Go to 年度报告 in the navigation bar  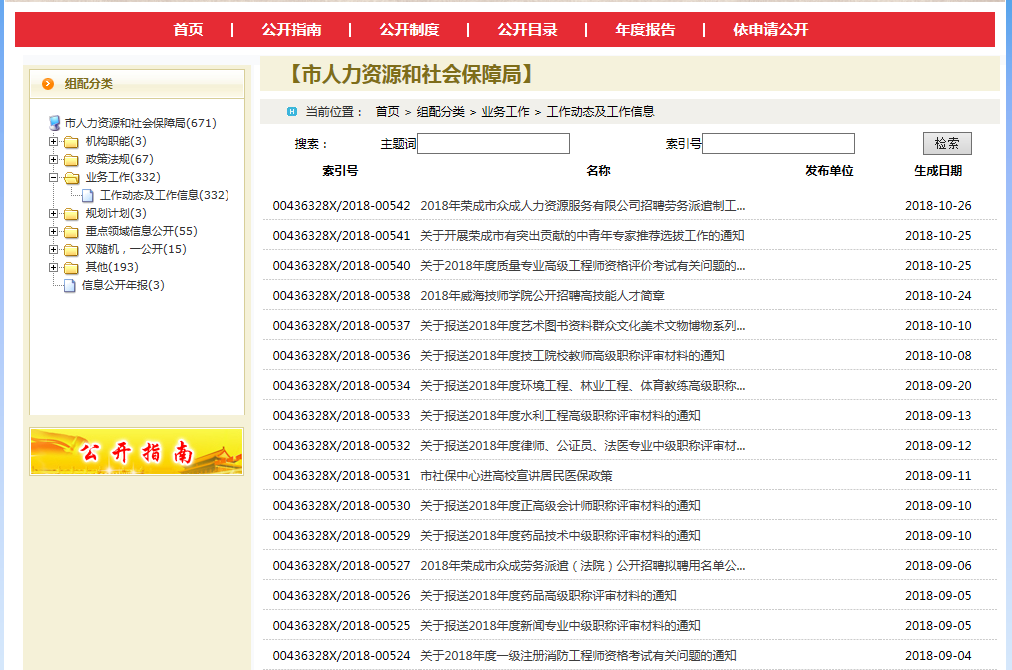[x=645, y=29]
